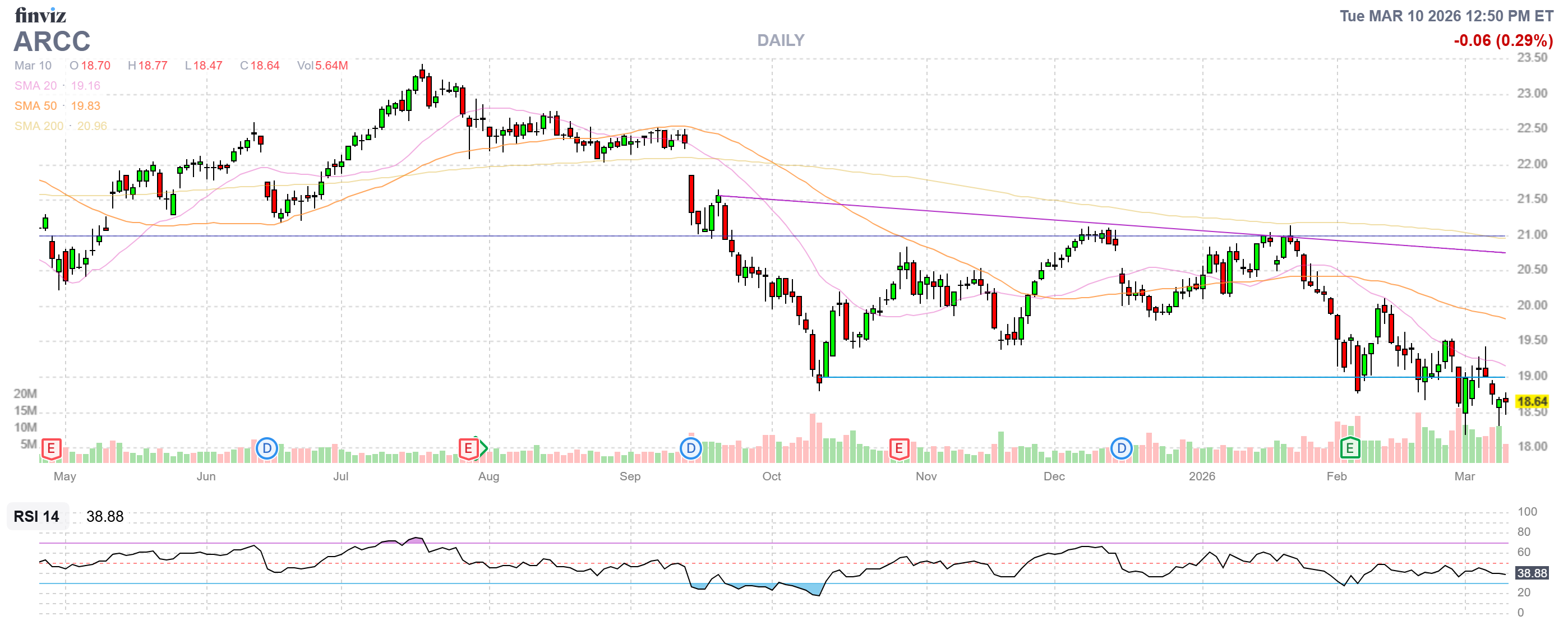Click the SMA 200 indicator label
The image size is (1568, 630).
(39, 126)
